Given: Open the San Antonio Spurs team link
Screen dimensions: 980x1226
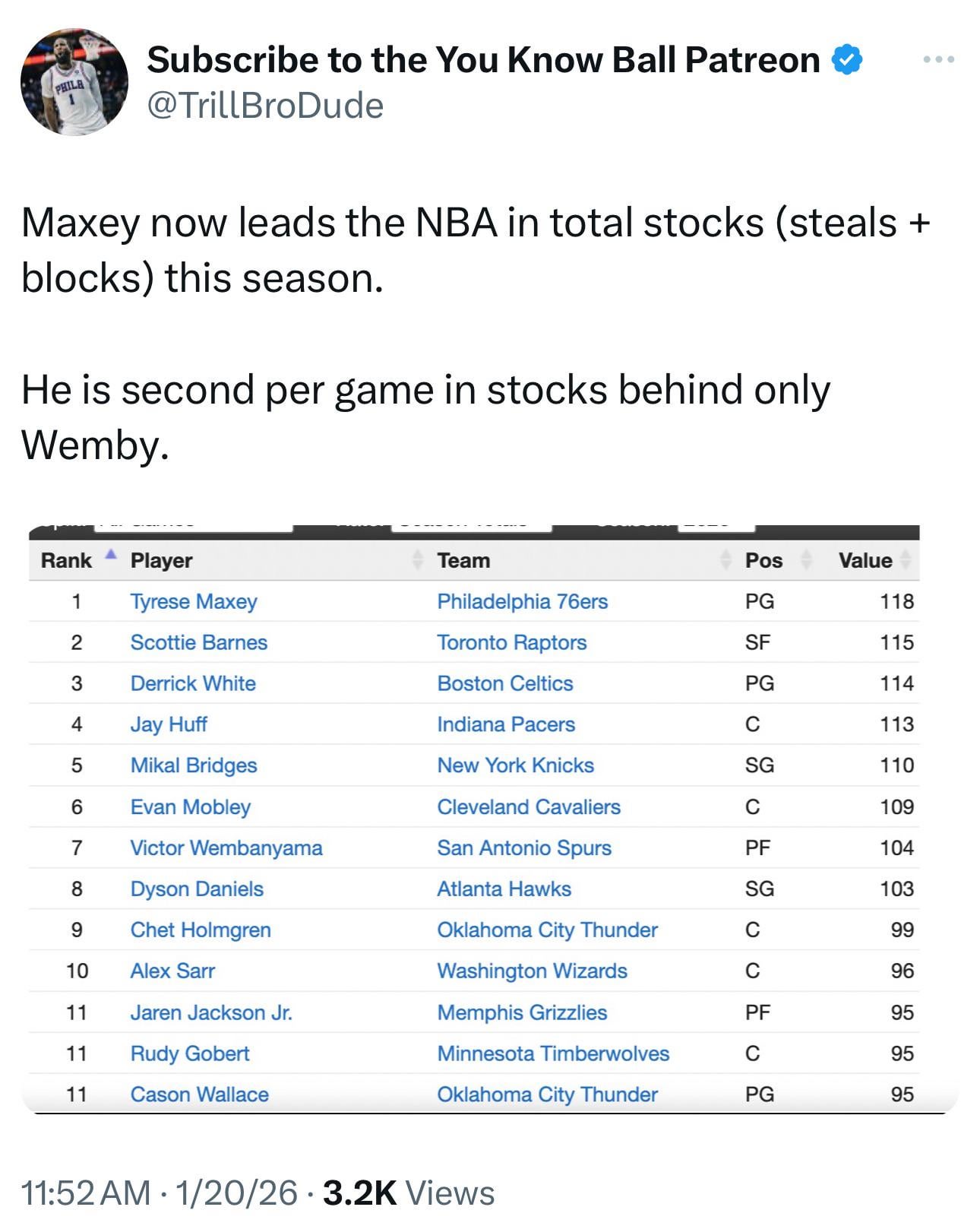Looking at the screenshot, I should pyautogui.click(x=524, y=847).
